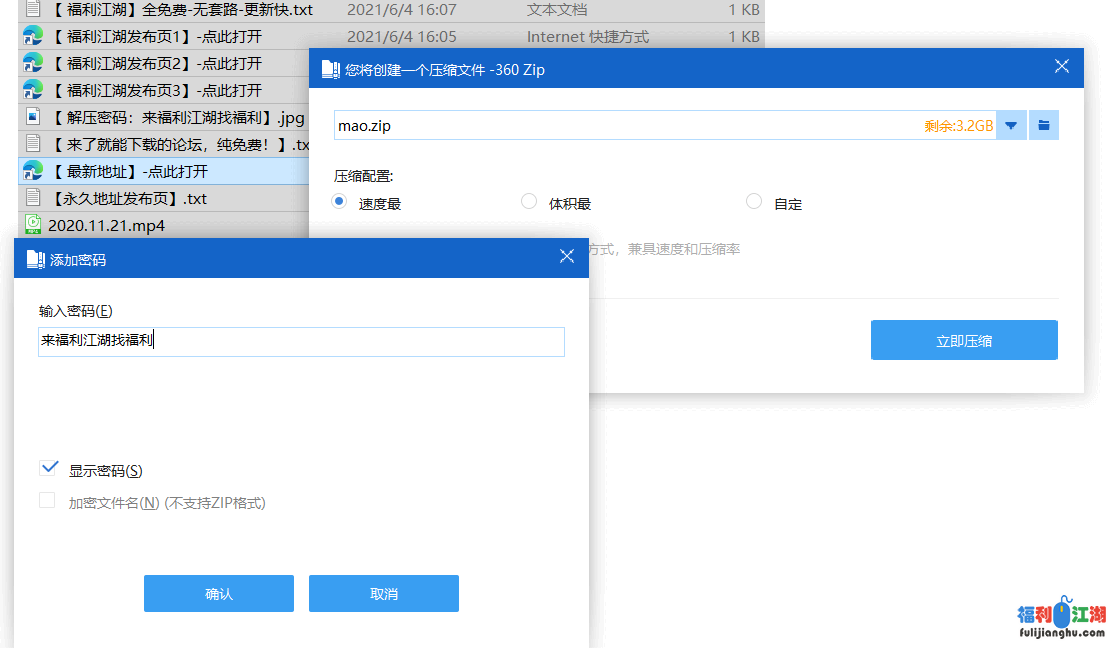Click the 解压密码 jpg image file icon
Screen dimensions: 1117x648
(x=33, y=117)
